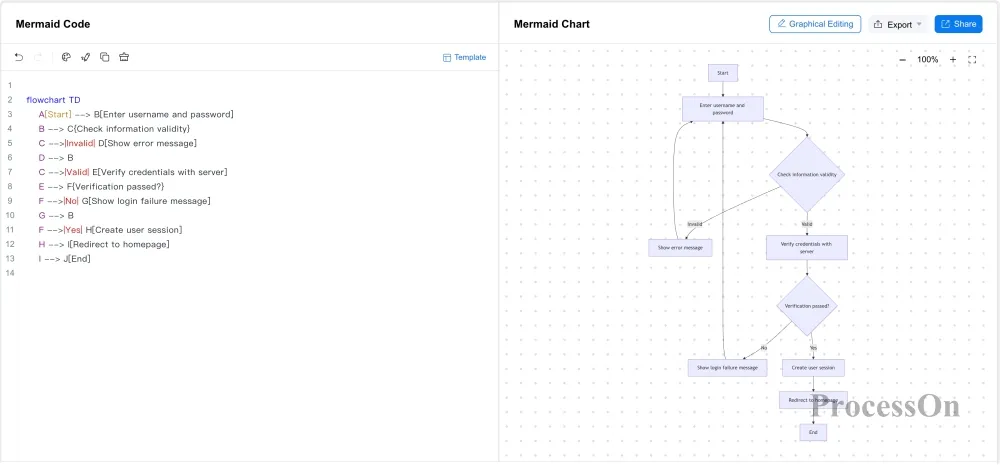This screenshot has height=465, width=1000.
Task: Open Graphical Editing mode
Action: point(815,24)
